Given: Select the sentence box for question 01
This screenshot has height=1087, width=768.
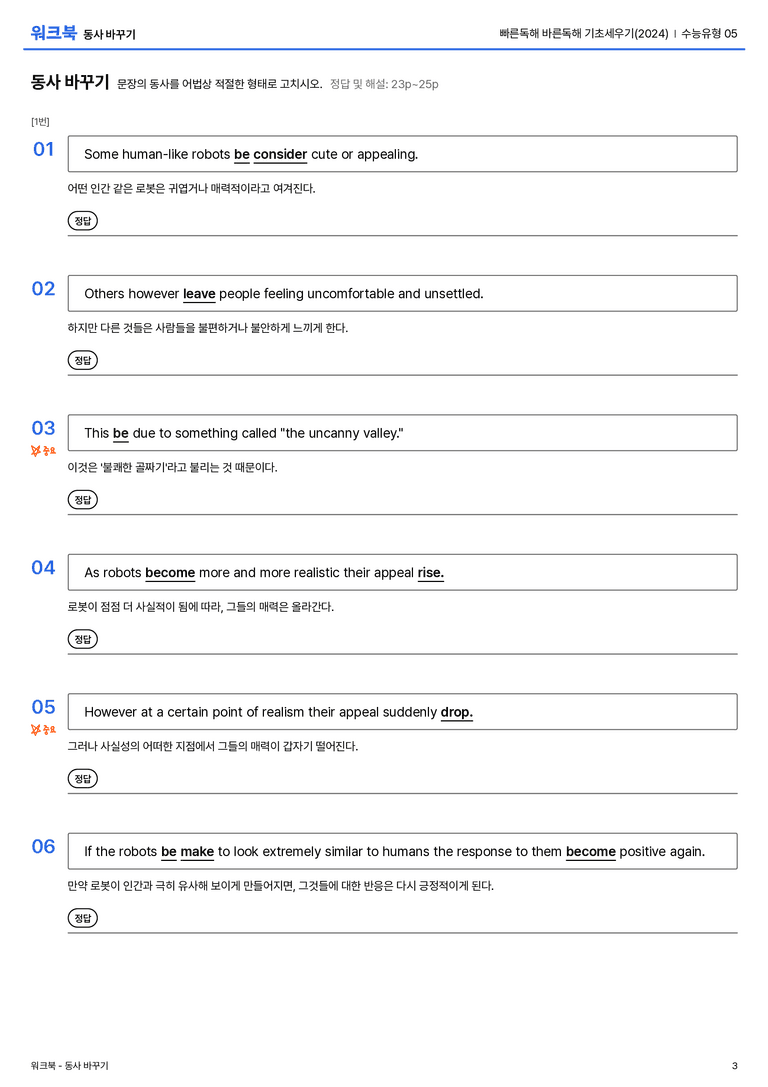Looking at the screenshot, I should point(402,154).
